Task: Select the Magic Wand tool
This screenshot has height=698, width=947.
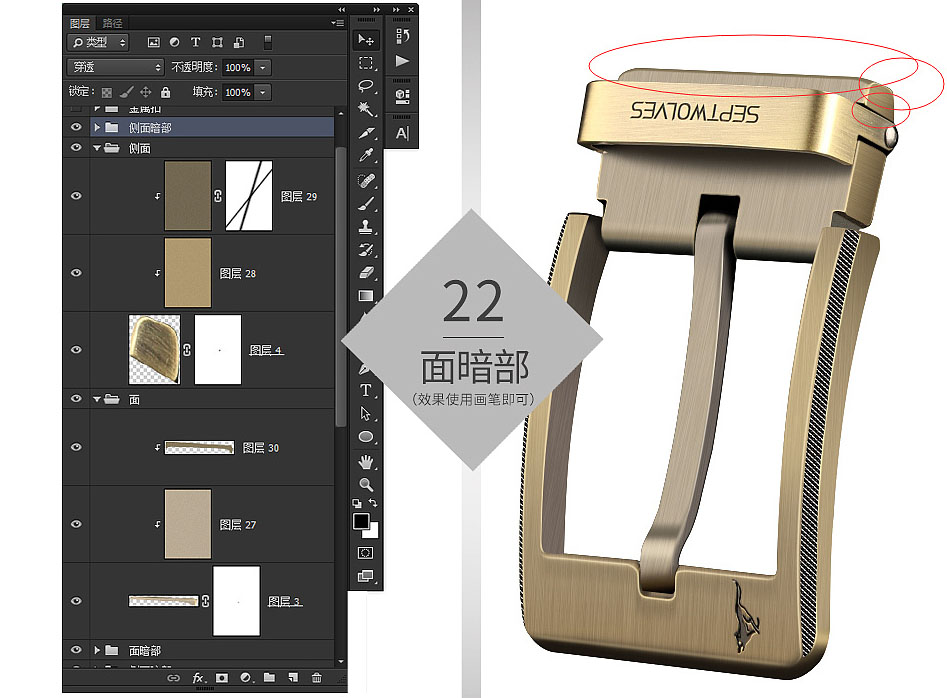Action: coord(366,109)
